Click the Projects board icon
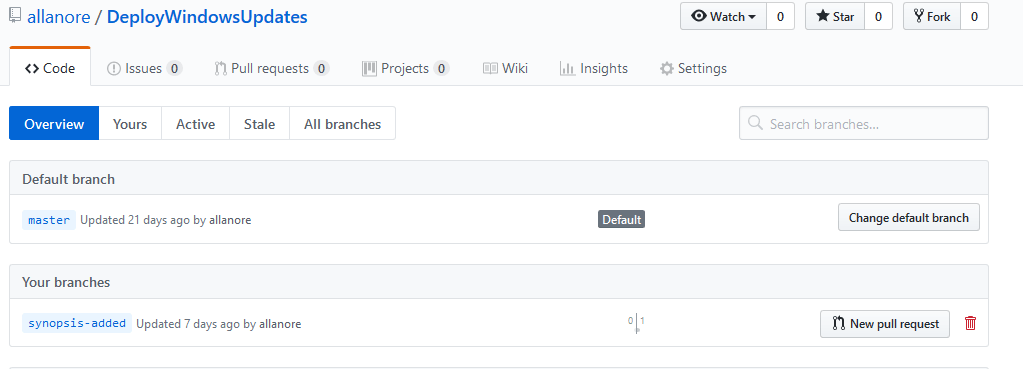This screenshot has width=1023, height=369. click(369, 68)
